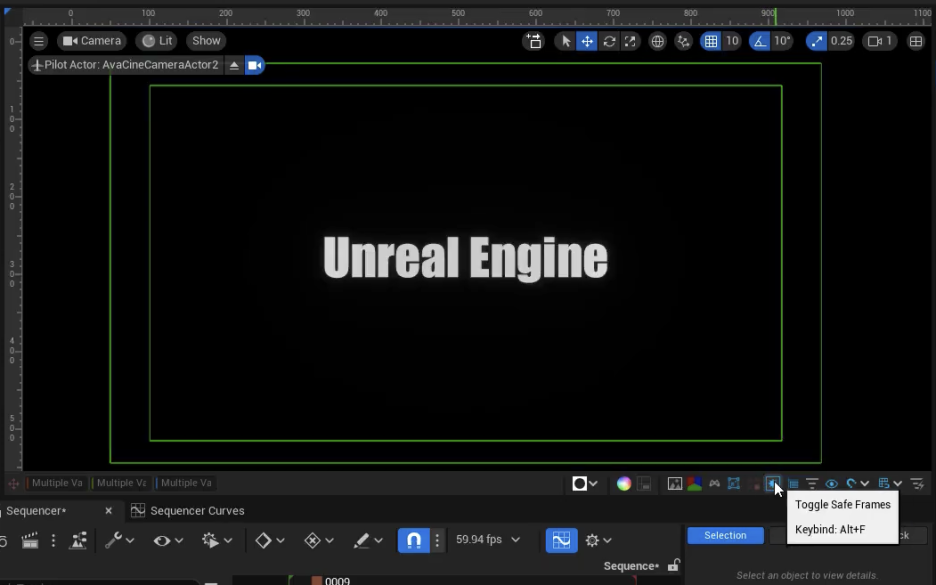Click the filter lines icon
The height and width of the screenshot is (585, 936).
pos(812,484)
